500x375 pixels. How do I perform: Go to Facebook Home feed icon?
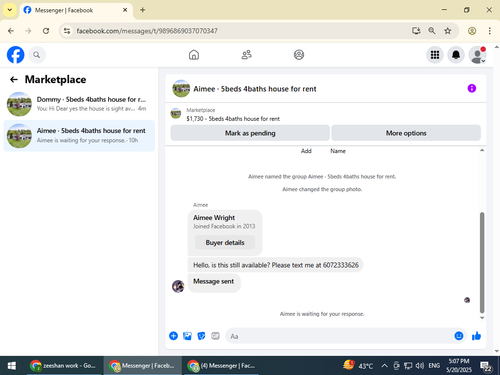[194, 55]
